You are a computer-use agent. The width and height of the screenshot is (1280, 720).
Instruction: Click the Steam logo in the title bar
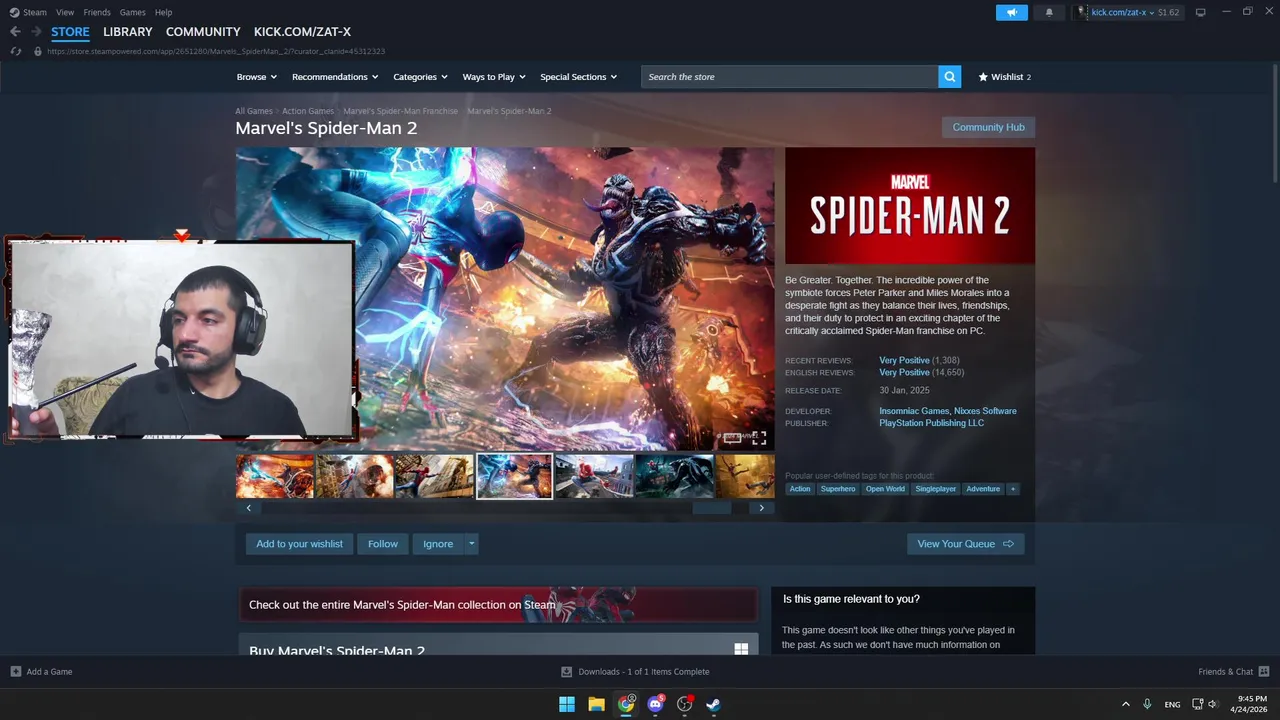[14, 12]
